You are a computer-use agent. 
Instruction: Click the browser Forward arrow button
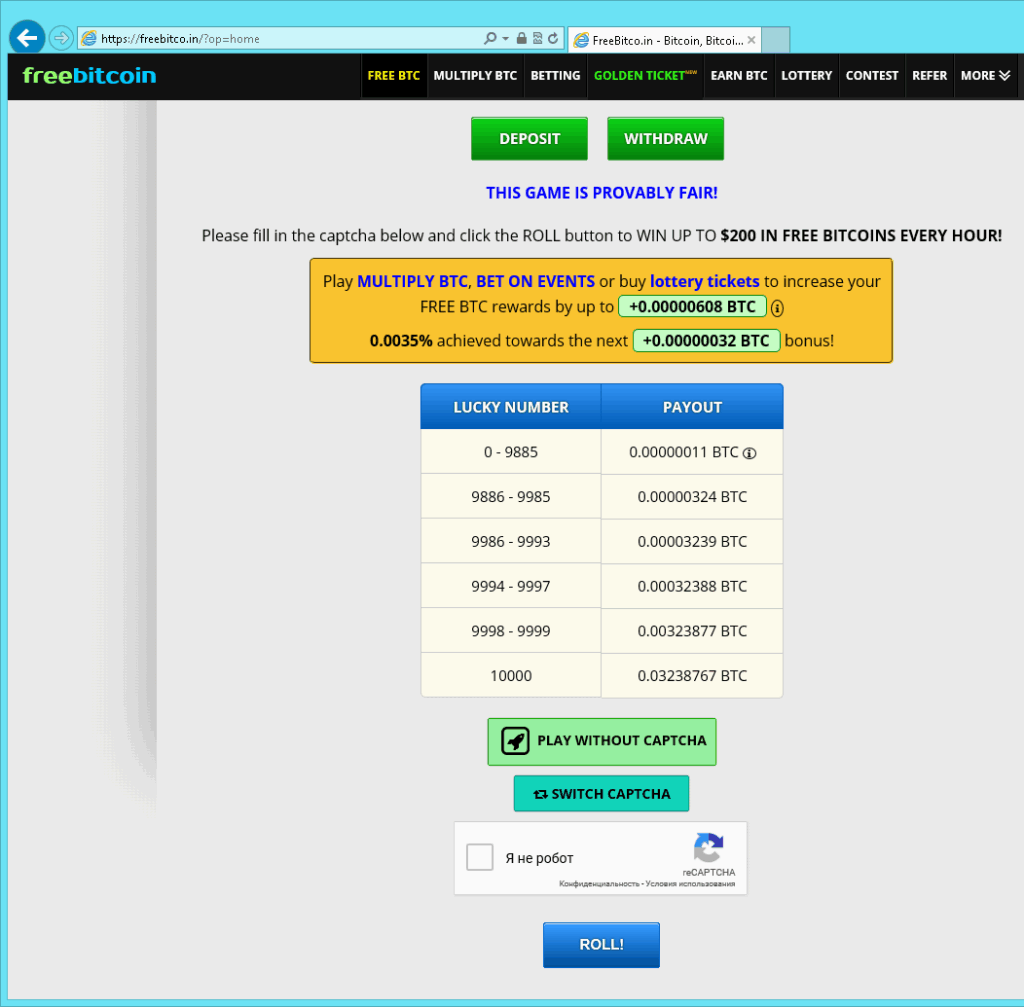pos(61,38)
